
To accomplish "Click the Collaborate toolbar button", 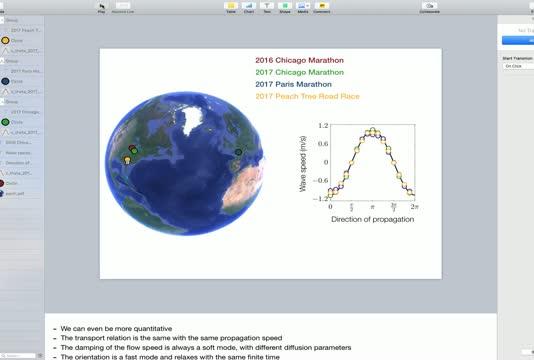I will [430, 7].
